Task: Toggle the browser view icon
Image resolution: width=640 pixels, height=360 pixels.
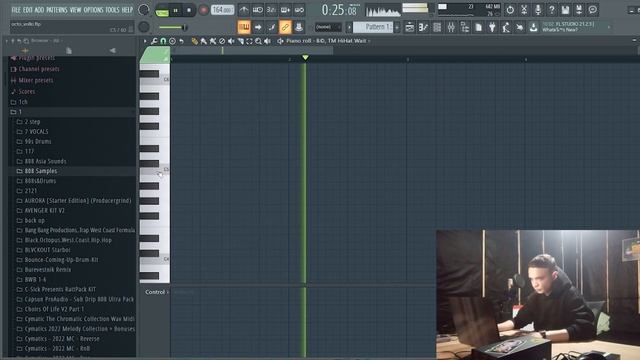Action: [x=465, y=27]
